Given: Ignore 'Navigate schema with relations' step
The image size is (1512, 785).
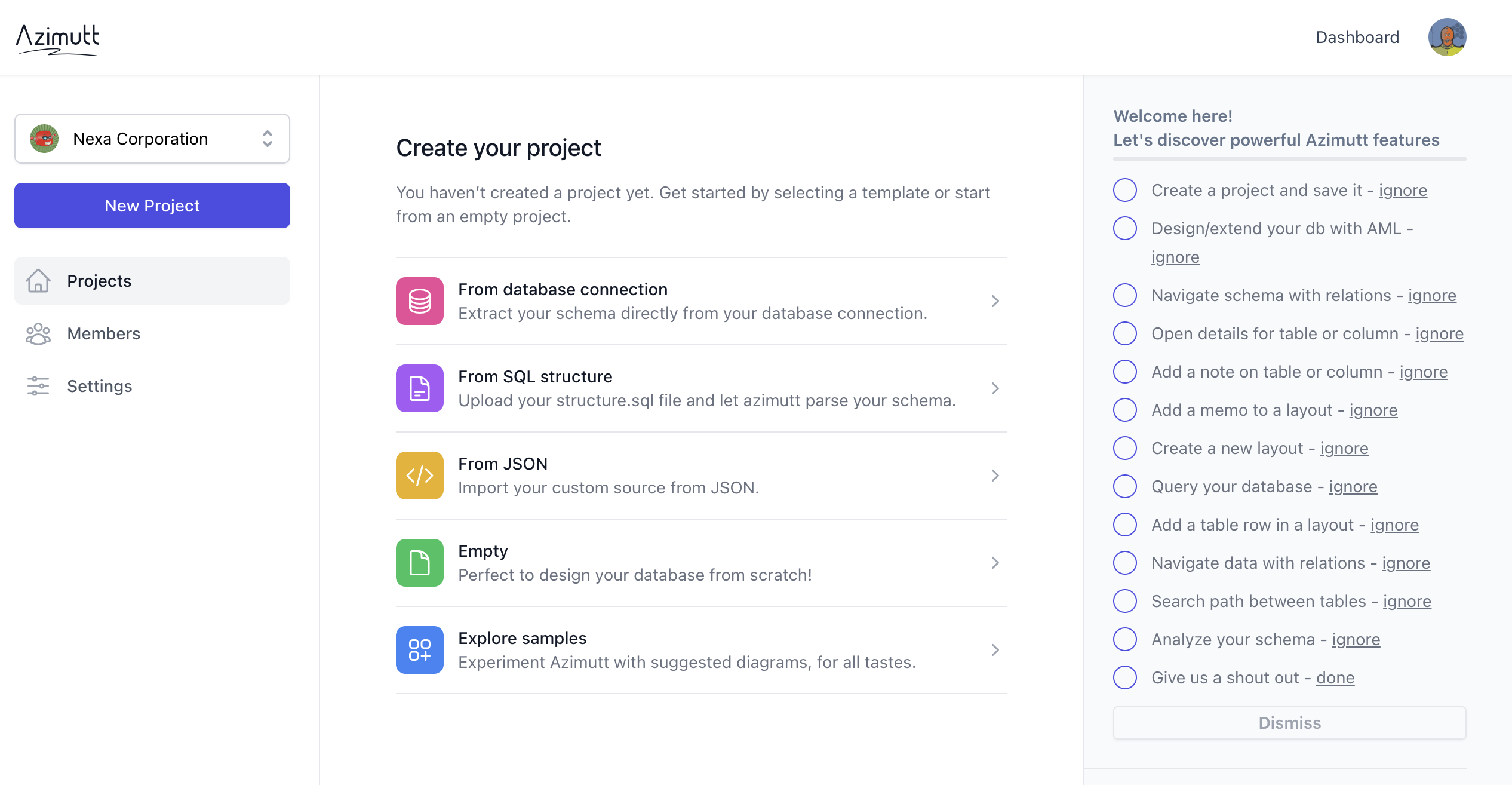Looking at the screenshot, I should click(x=1432, y=296).
